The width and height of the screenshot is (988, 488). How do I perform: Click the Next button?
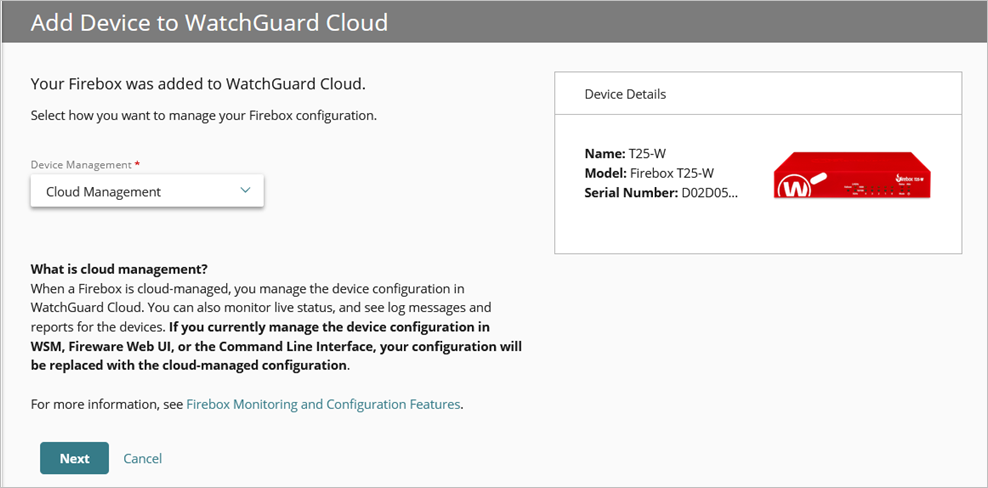[x=74, y=458]
